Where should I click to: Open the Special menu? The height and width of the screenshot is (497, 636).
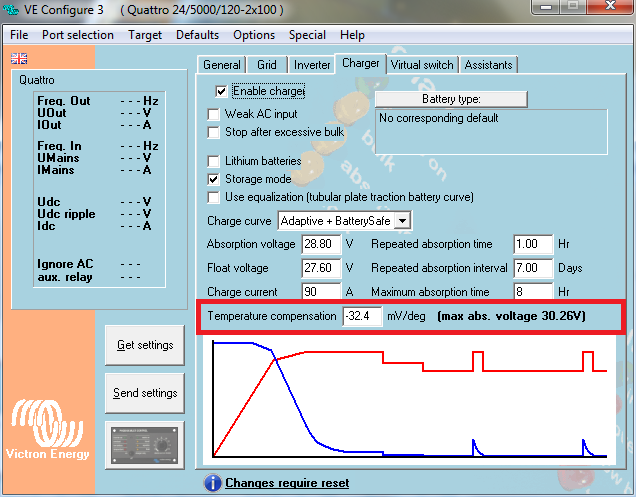point(307,35)
